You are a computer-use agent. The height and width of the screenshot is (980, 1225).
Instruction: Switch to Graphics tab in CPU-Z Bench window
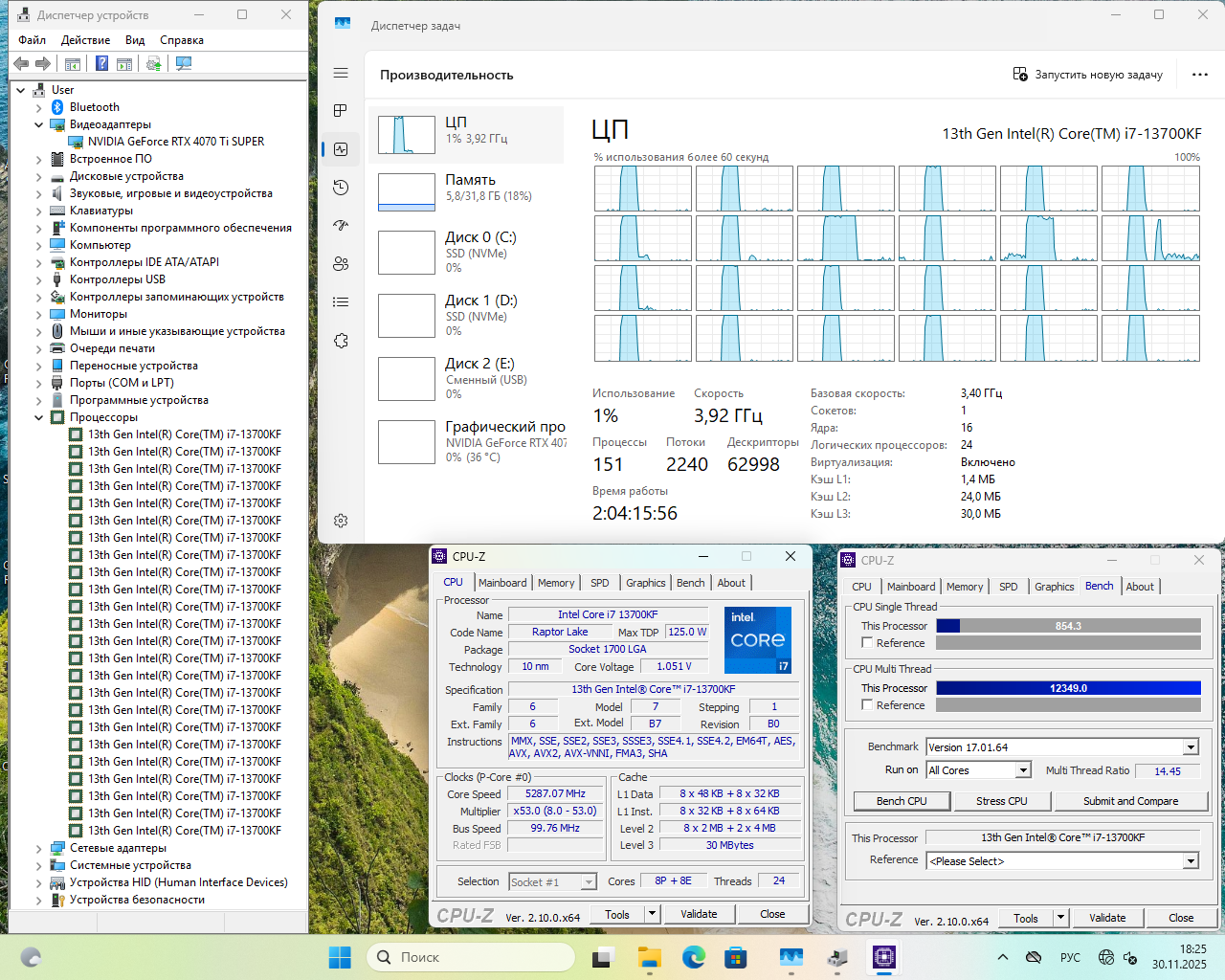point(1054,587)
